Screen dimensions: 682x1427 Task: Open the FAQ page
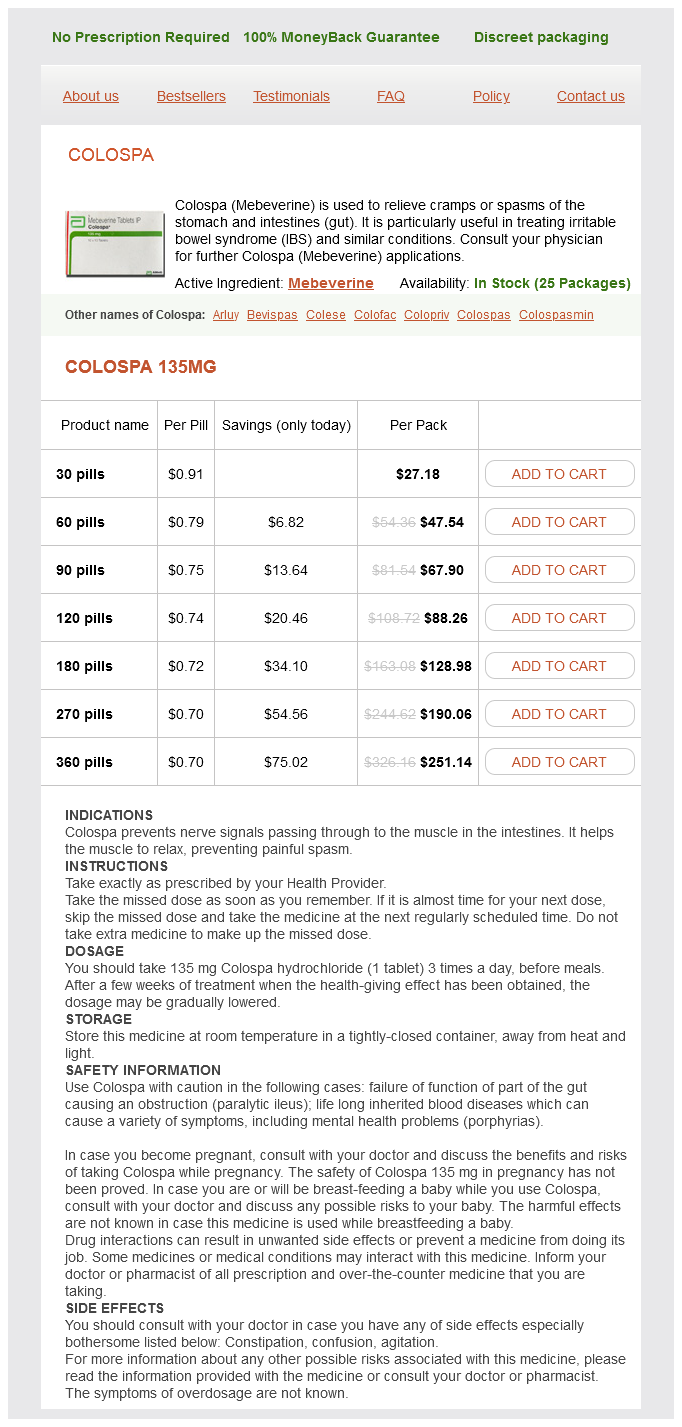coord(391,96)
